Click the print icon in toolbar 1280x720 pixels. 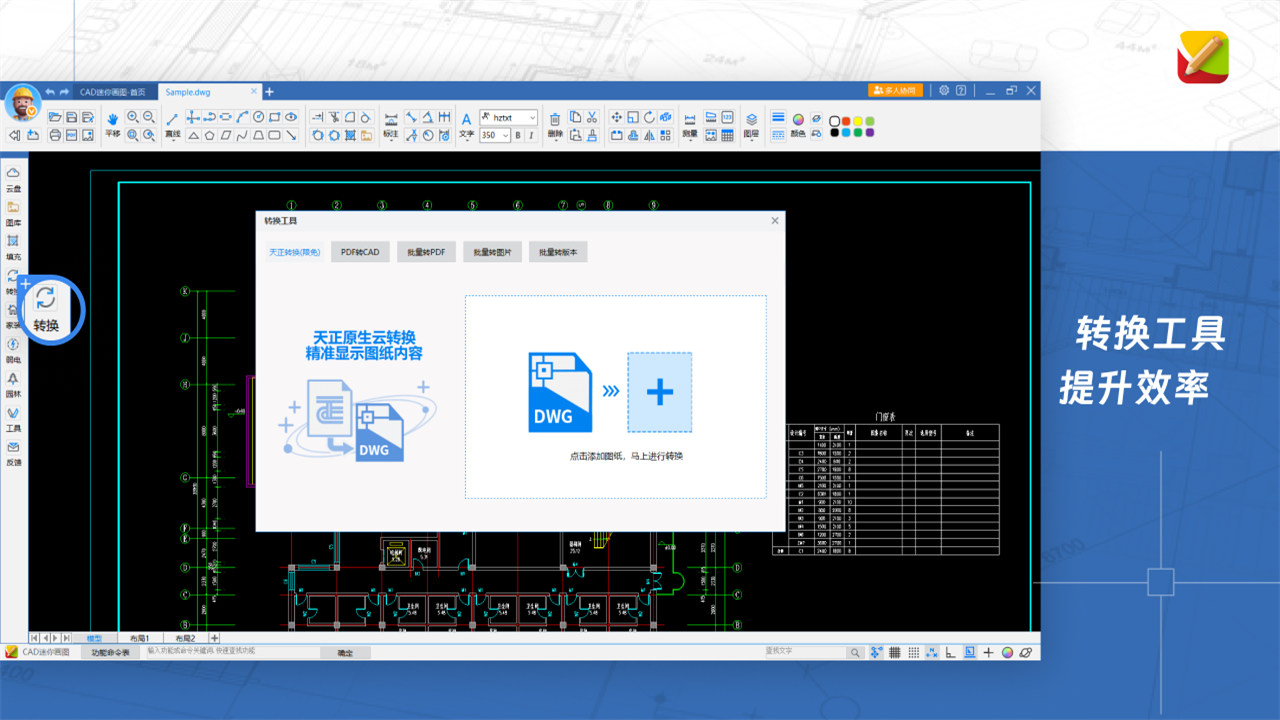56,135
